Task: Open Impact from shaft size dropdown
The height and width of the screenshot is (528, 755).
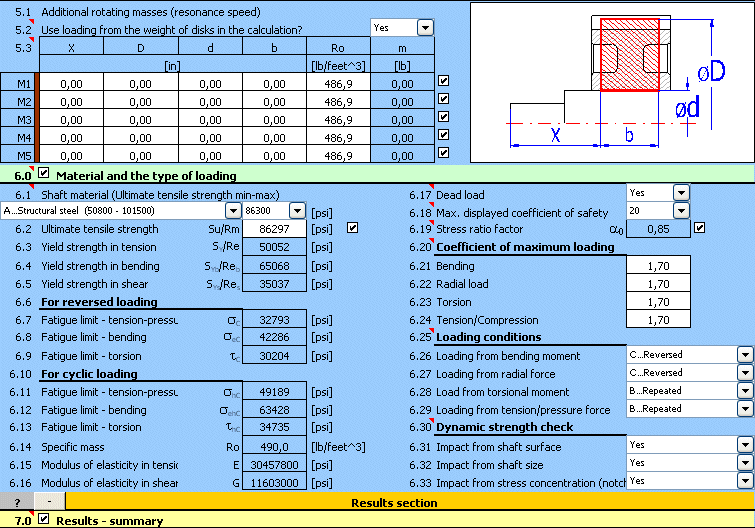Action: (x=745, y=463)
